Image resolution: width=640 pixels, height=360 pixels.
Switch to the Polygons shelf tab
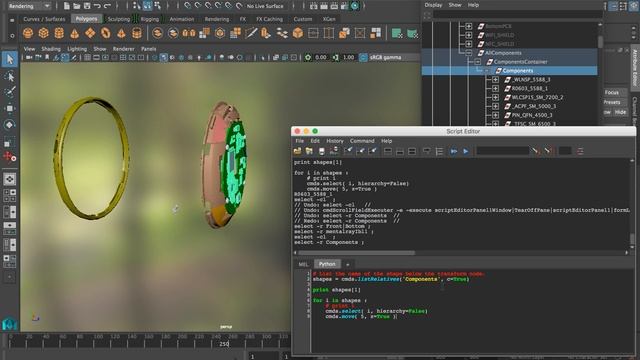point(87,19)
